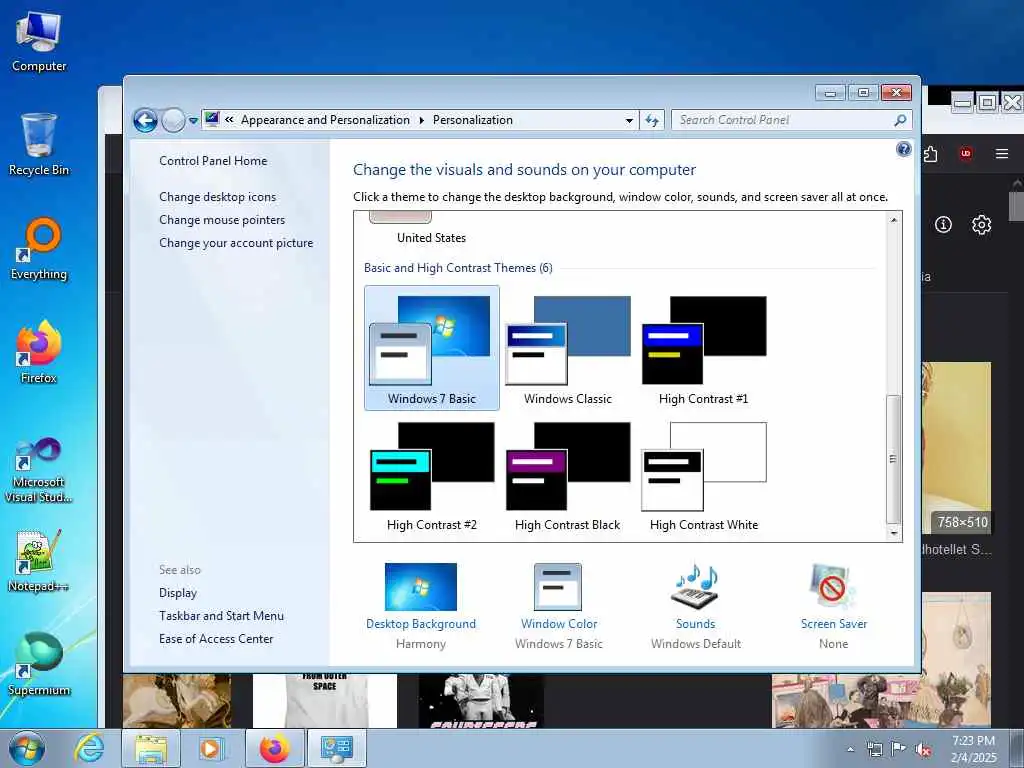This screenshot has height=768, width=1024.
Task: Click the Control Panel icon in address bar
Action: pos(212,120)
